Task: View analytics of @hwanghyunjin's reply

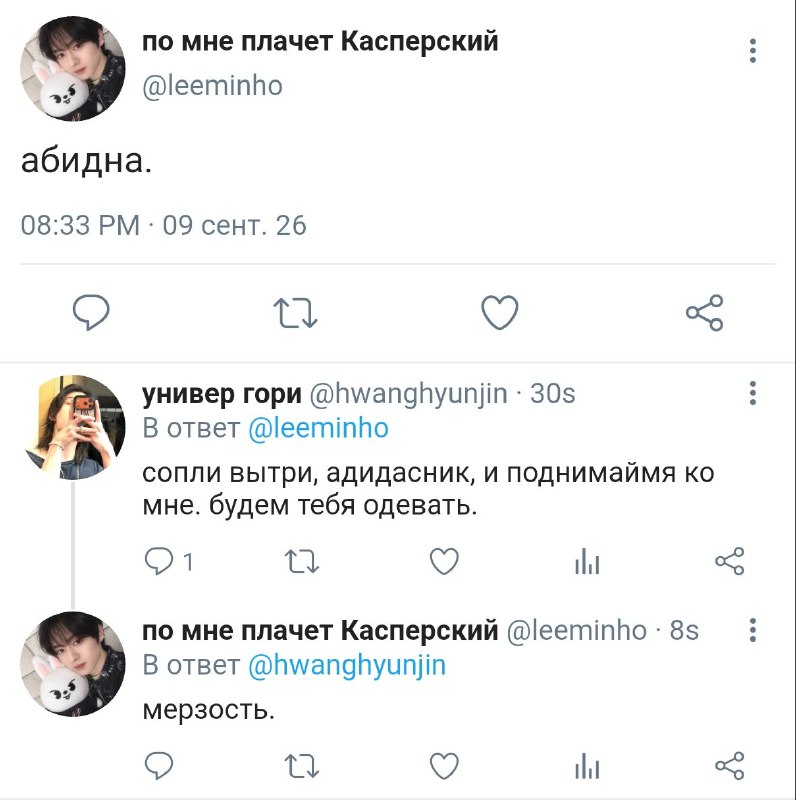Action: 587,561
